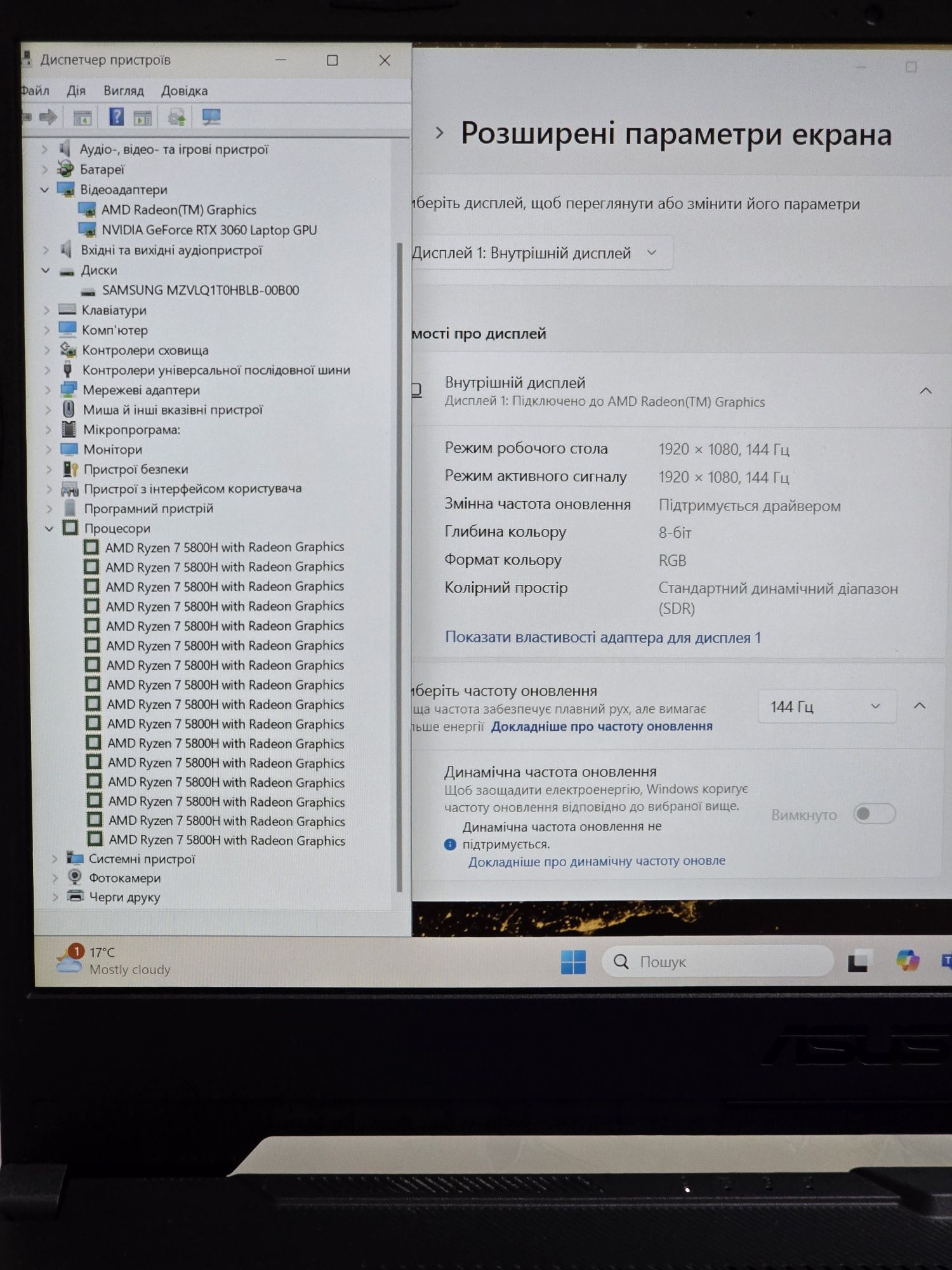This screenshot has width=952, height=1270.
Task: Collapse the refresh rate section chevron
Action: [920, 705]
